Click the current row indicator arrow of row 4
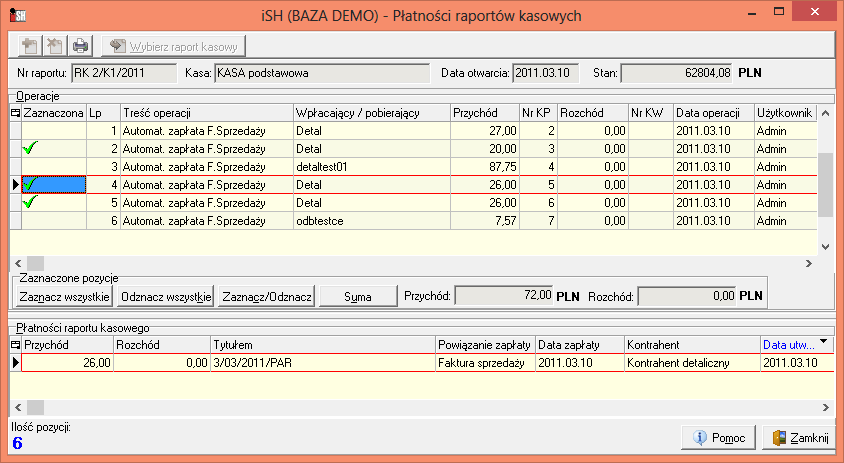The height and width of the screenshot is (463, 844). [16, 185]
